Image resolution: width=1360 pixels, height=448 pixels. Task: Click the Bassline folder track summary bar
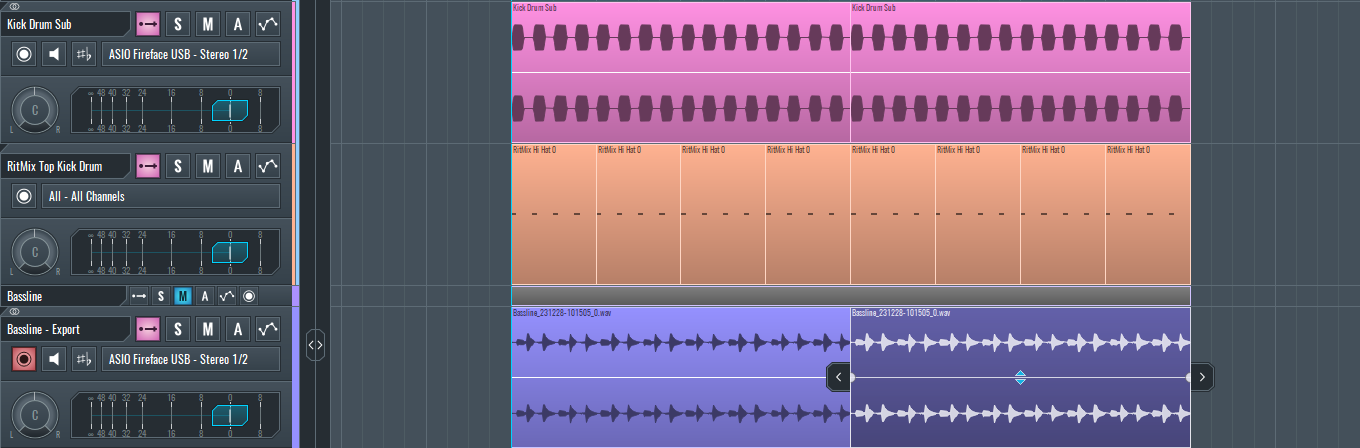pos(850,296)
